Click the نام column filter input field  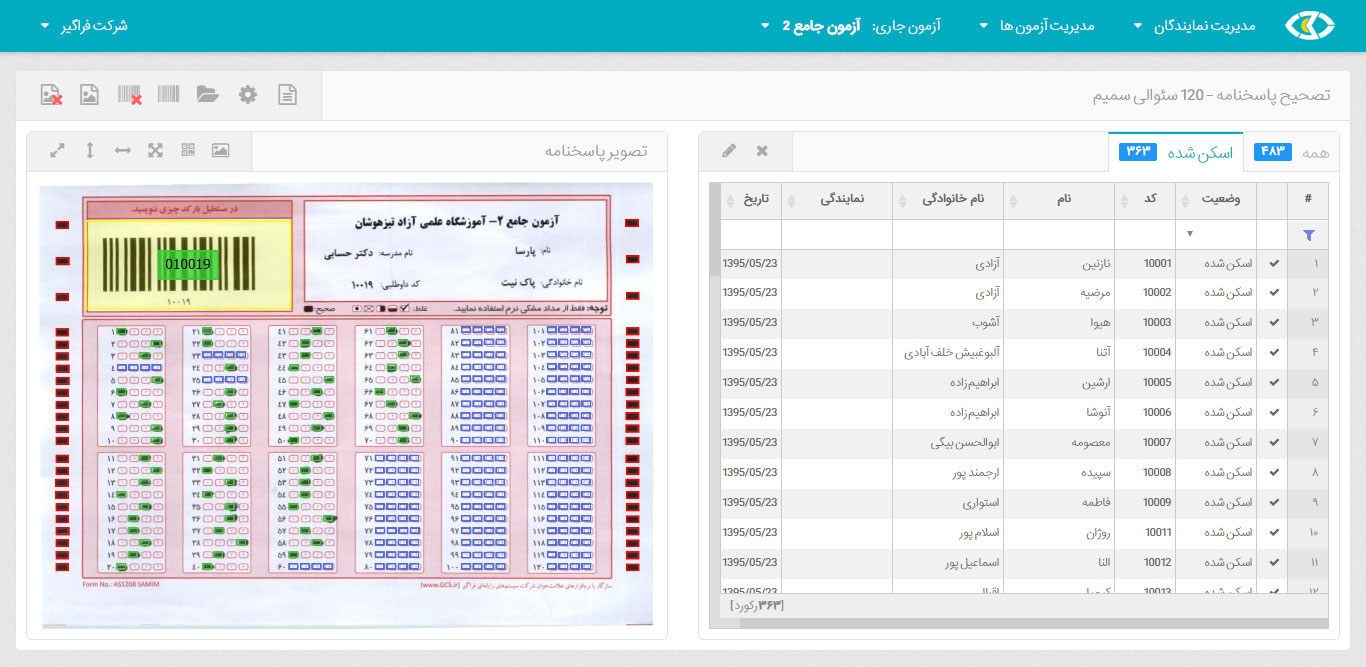[1058, 235]
